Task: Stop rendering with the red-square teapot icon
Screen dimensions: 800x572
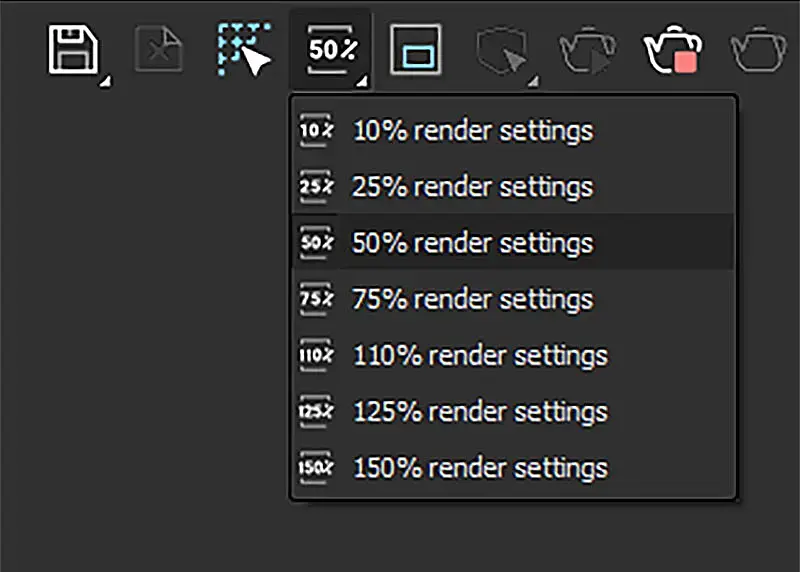Action: (x=672, y=50)
